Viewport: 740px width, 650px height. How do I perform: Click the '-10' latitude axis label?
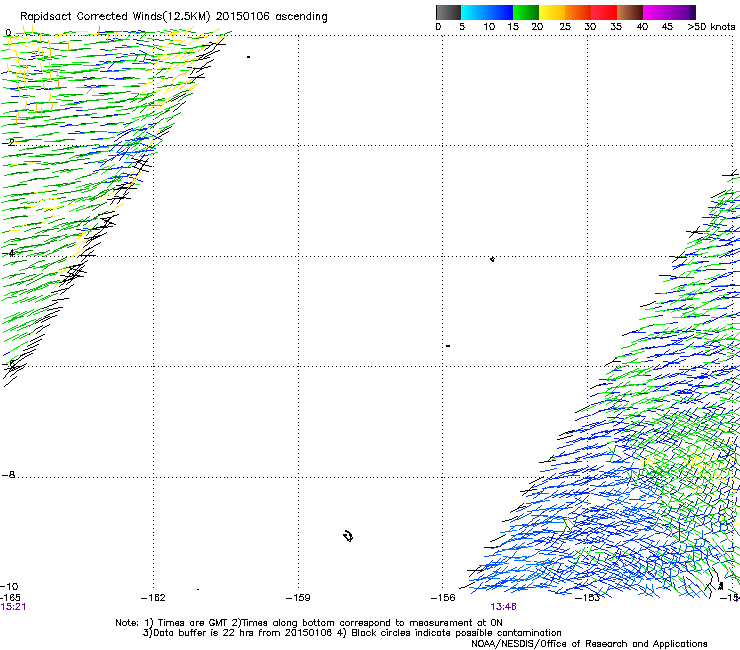(x=9, y=586)
